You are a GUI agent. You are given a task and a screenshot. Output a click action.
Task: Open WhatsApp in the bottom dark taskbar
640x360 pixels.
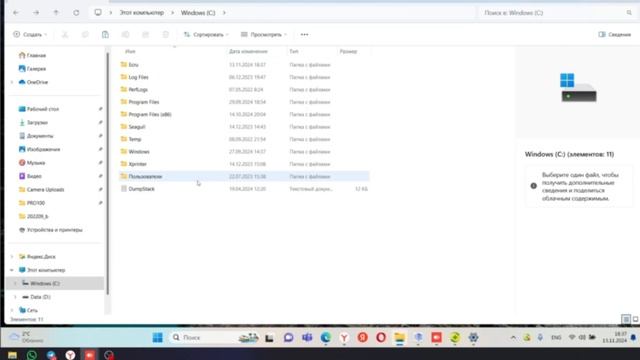[31, 355]
